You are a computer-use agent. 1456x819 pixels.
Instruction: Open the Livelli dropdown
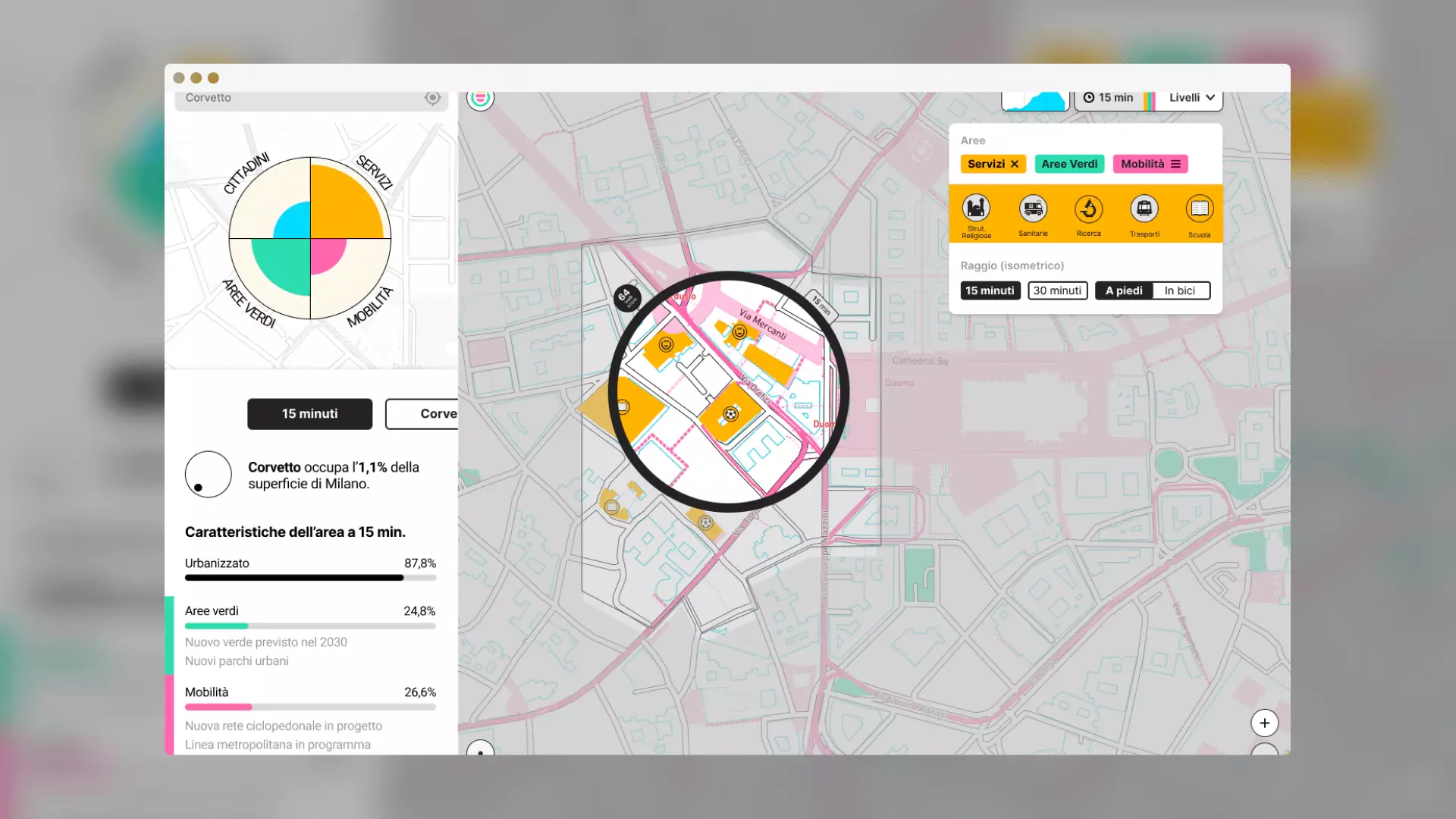pyautogui.click(x=1191, y=98)
